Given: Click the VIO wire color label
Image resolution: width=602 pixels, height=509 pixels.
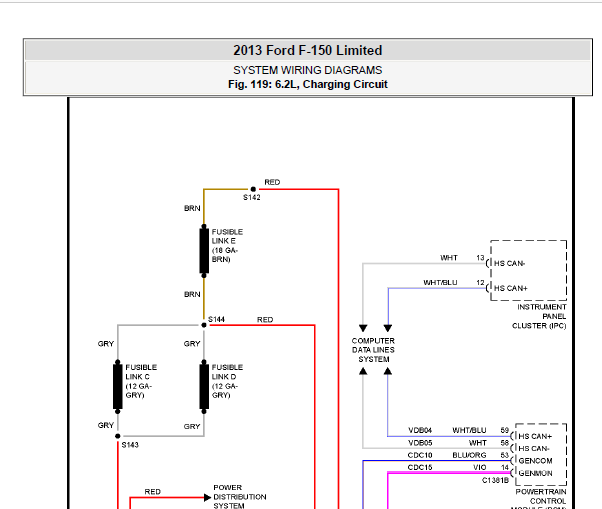Looking at the screenshot, I should coord(480,468).
